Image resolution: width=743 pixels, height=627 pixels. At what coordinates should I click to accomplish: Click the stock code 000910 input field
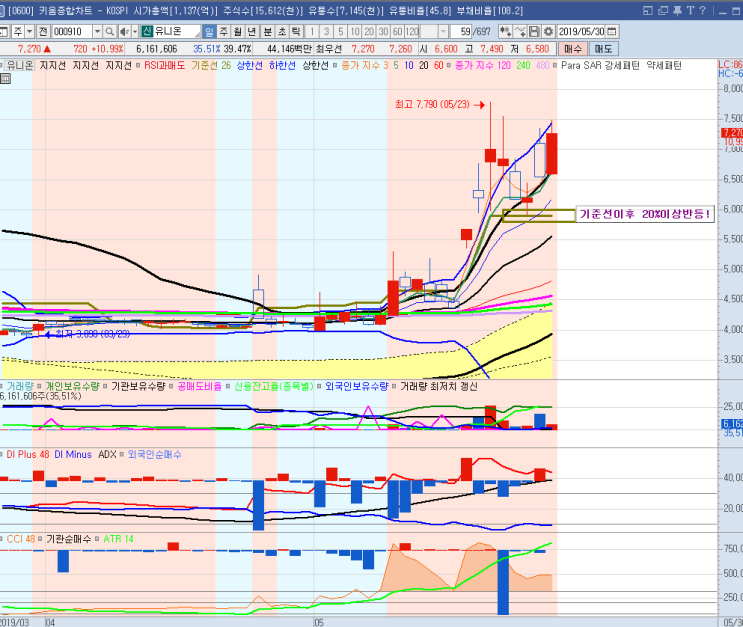pos(72,32)
